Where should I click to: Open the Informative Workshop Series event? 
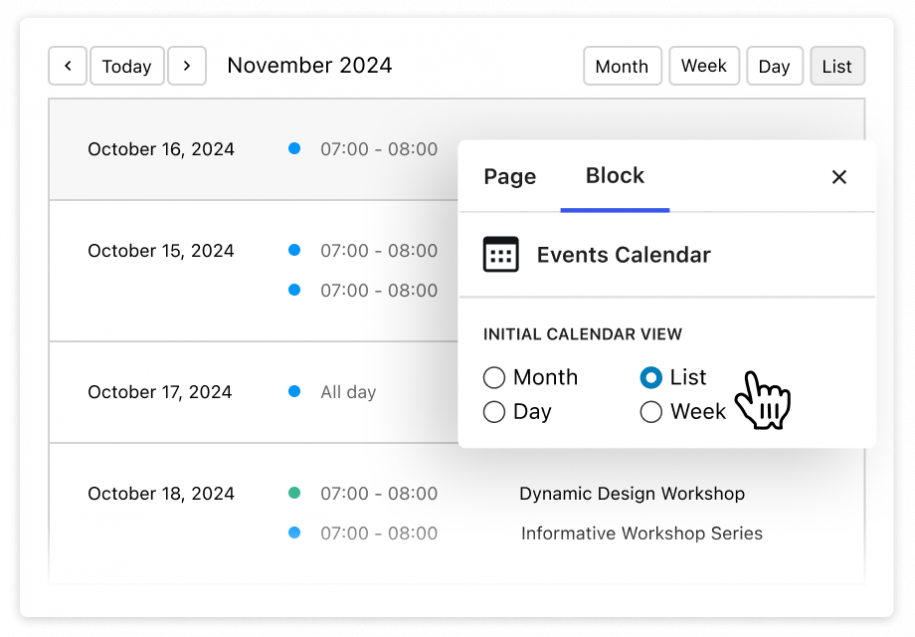[x=641, y=533]
